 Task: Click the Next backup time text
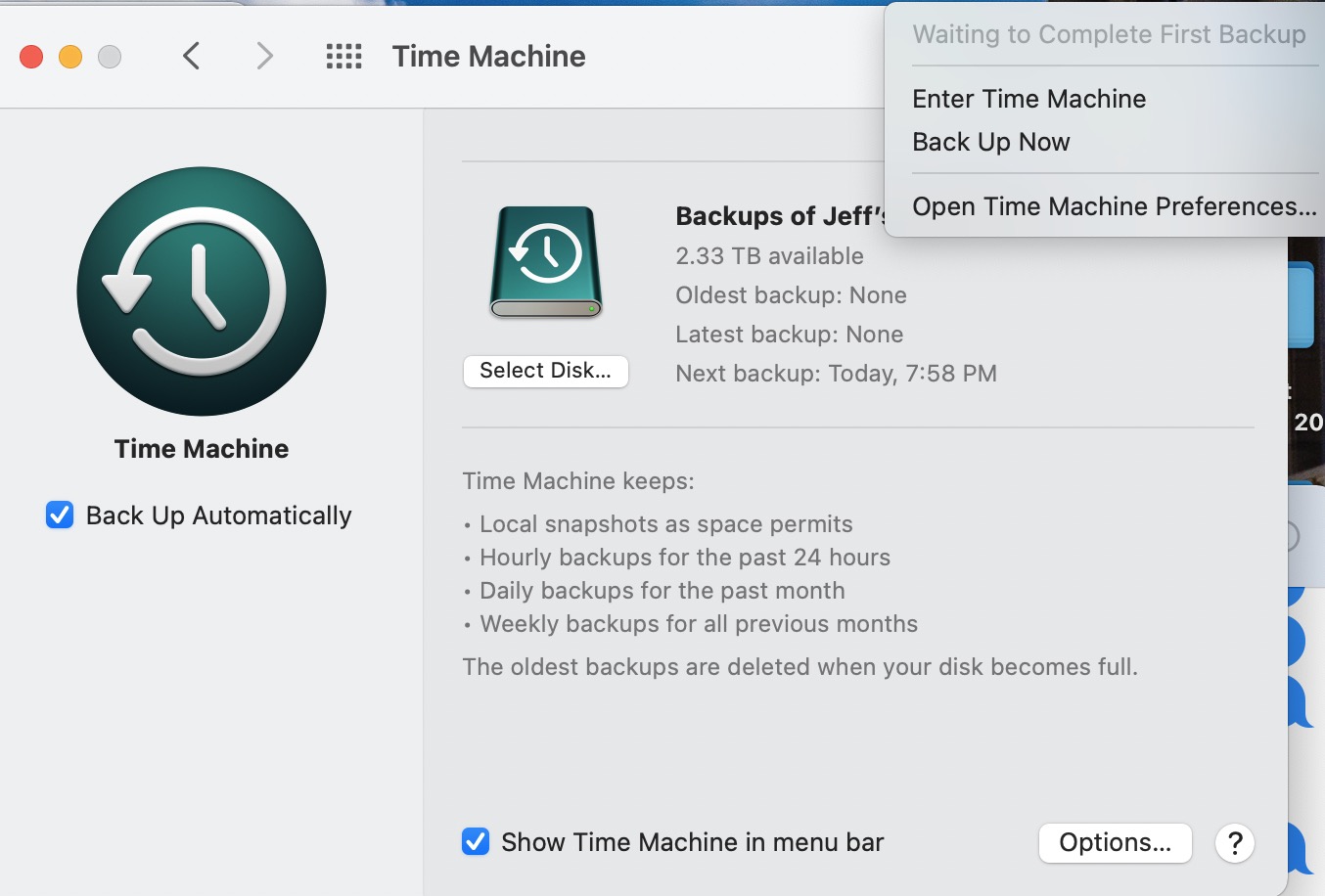pos(836,374)
